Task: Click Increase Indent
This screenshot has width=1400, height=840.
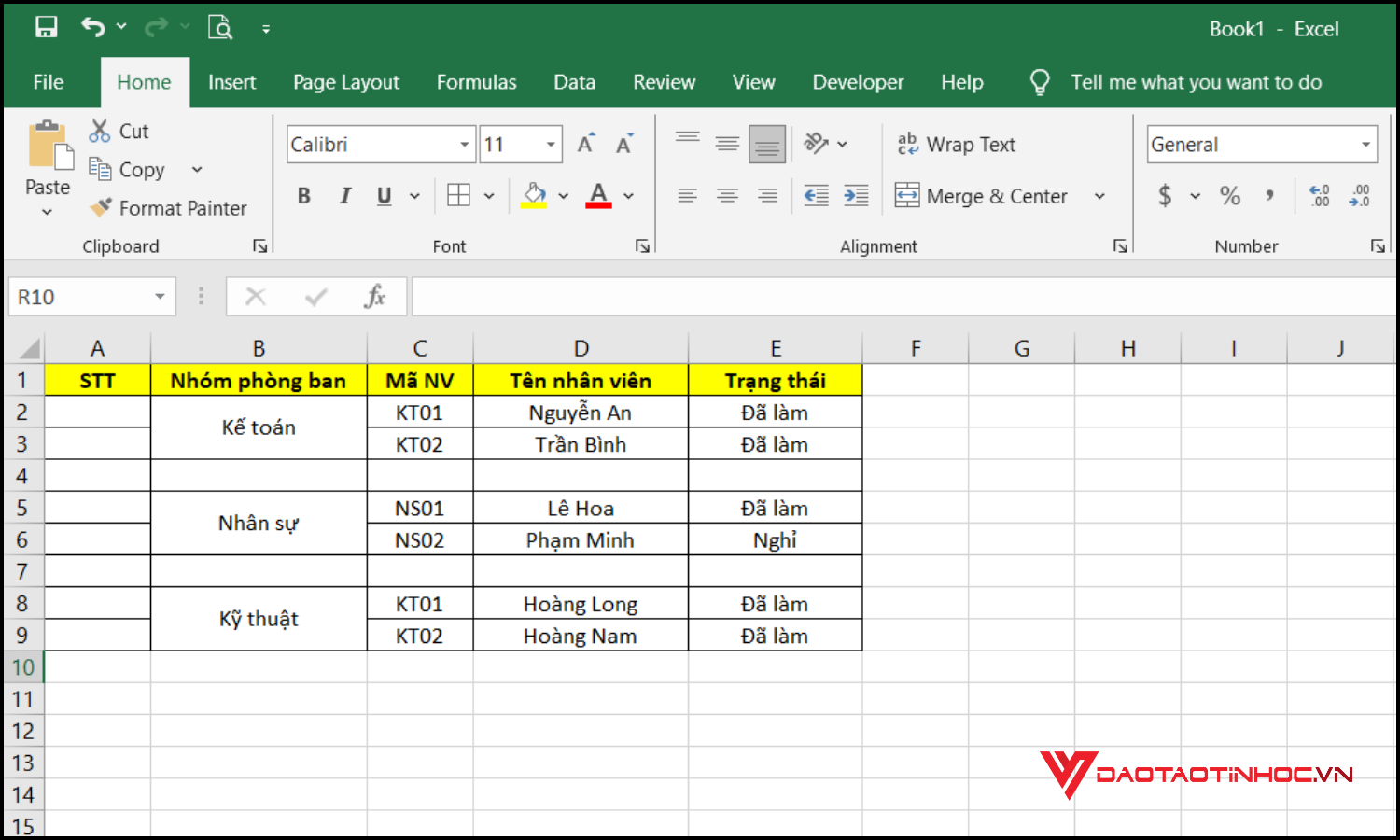Action: click(856, 195)
